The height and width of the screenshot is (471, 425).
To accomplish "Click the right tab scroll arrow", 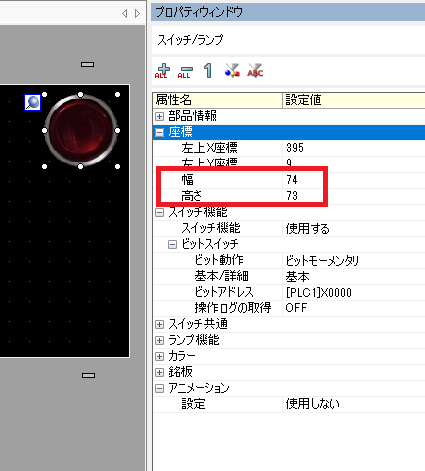I will coord(137,13).
